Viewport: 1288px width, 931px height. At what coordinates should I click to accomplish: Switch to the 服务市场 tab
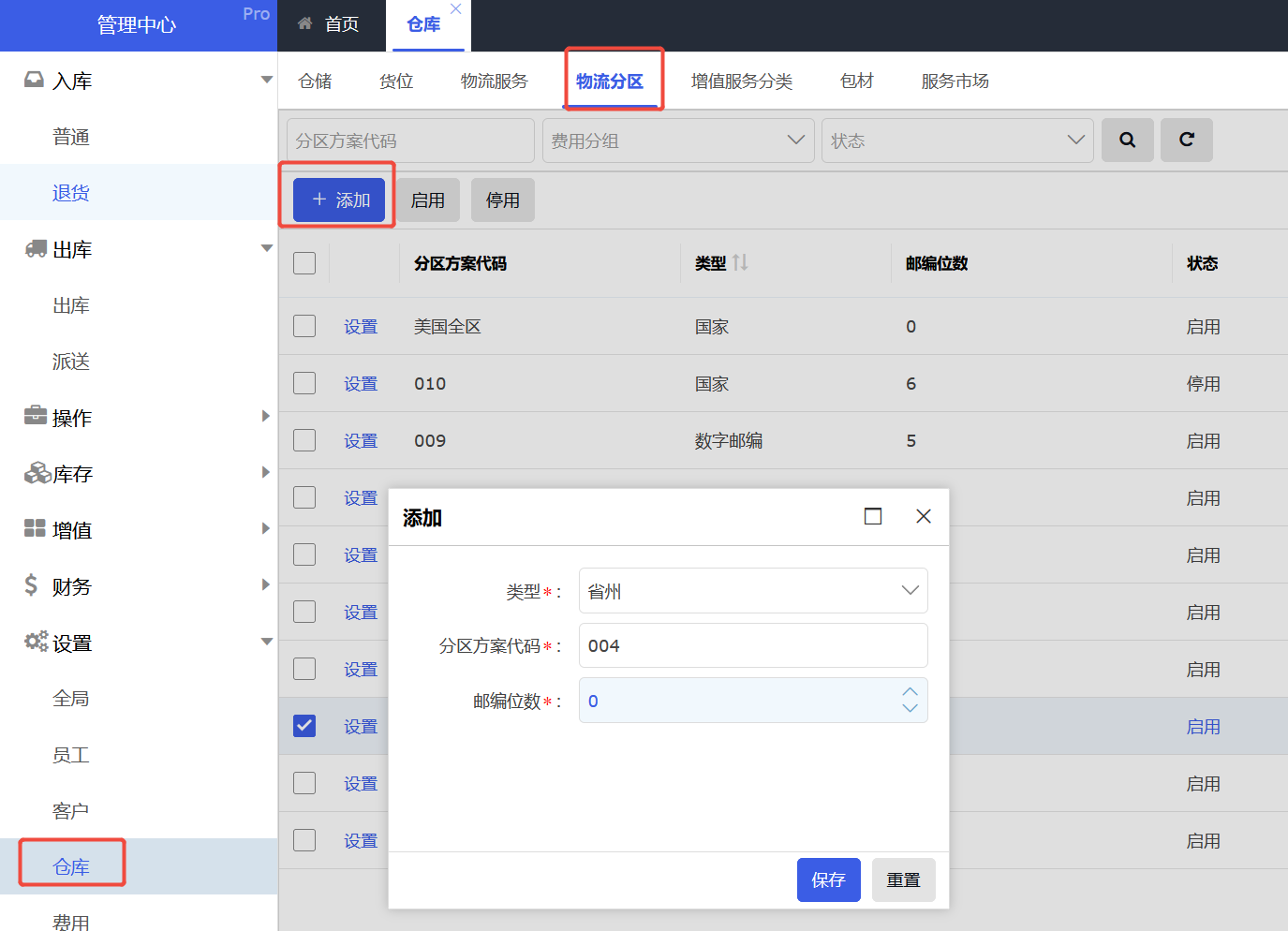955,81
